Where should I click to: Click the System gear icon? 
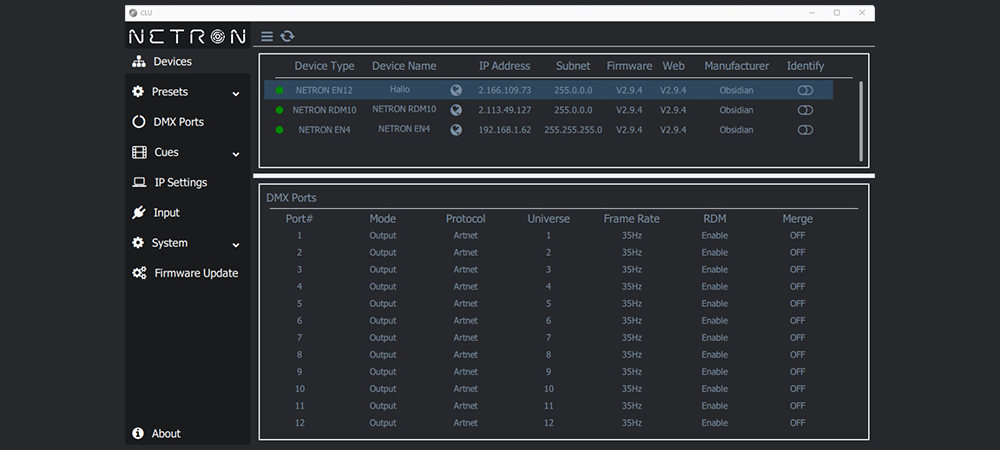[x=138, y=243]
